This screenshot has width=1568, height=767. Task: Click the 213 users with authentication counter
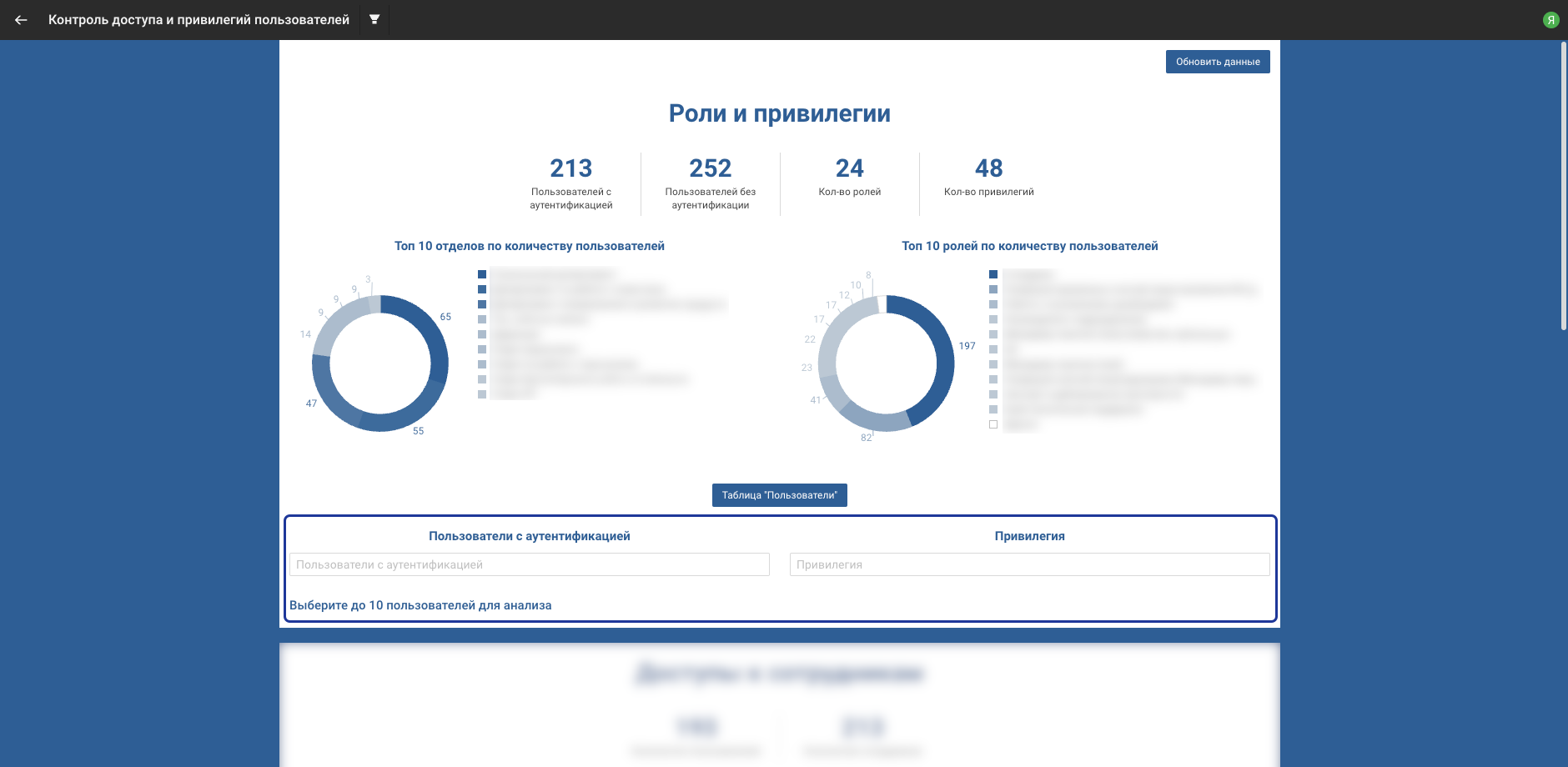click(571, 169)
